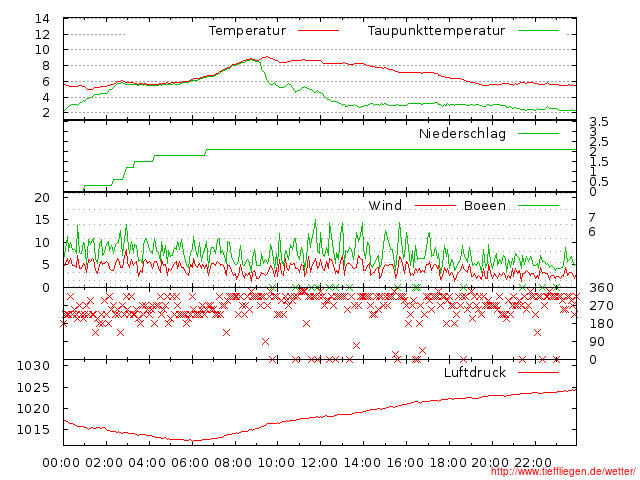Click the 15 wind speed axis value
640x480 pixels.
tap(42, 220)
